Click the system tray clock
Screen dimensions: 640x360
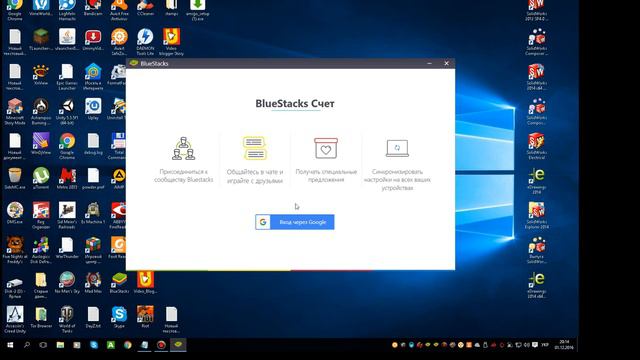pos(564,345)
